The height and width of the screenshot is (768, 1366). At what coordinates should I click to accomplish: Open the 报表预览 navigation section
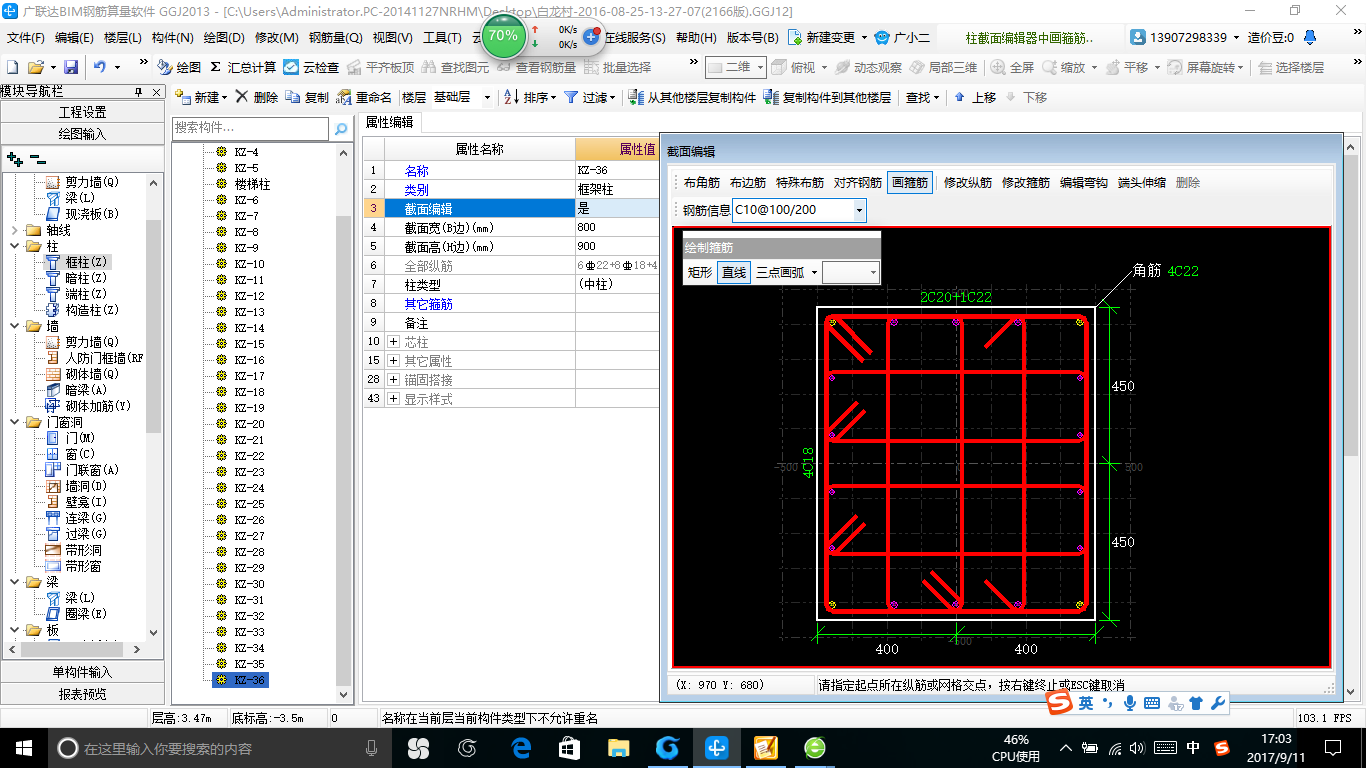point(82,693)
